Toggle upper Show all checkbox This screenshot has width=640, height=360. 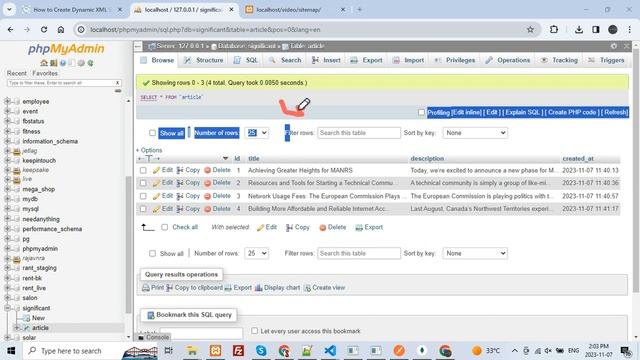tap(152, 133)
